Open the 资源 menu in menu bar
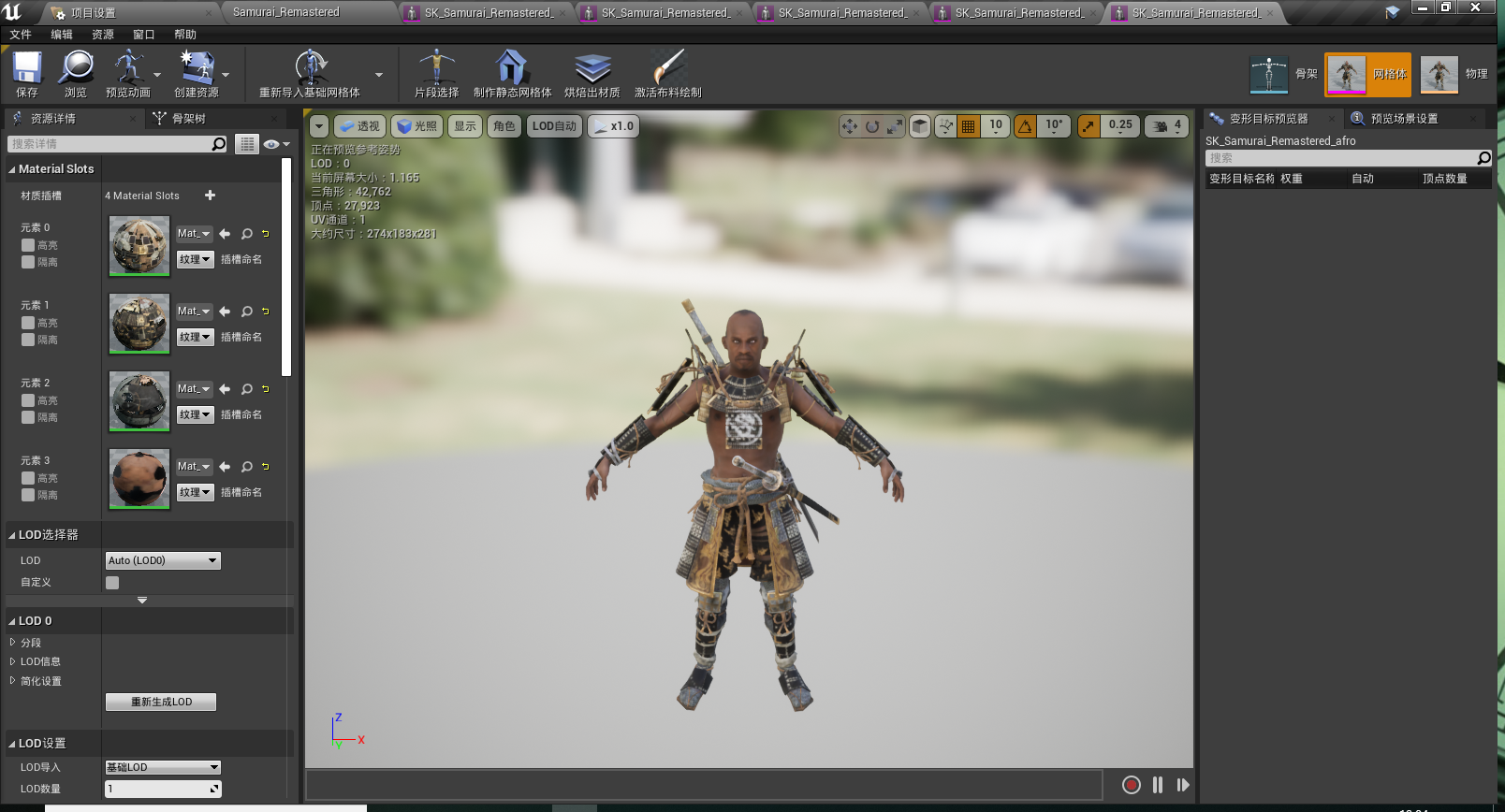Viewport: 1505px width, 812px height. click(103, 35)
